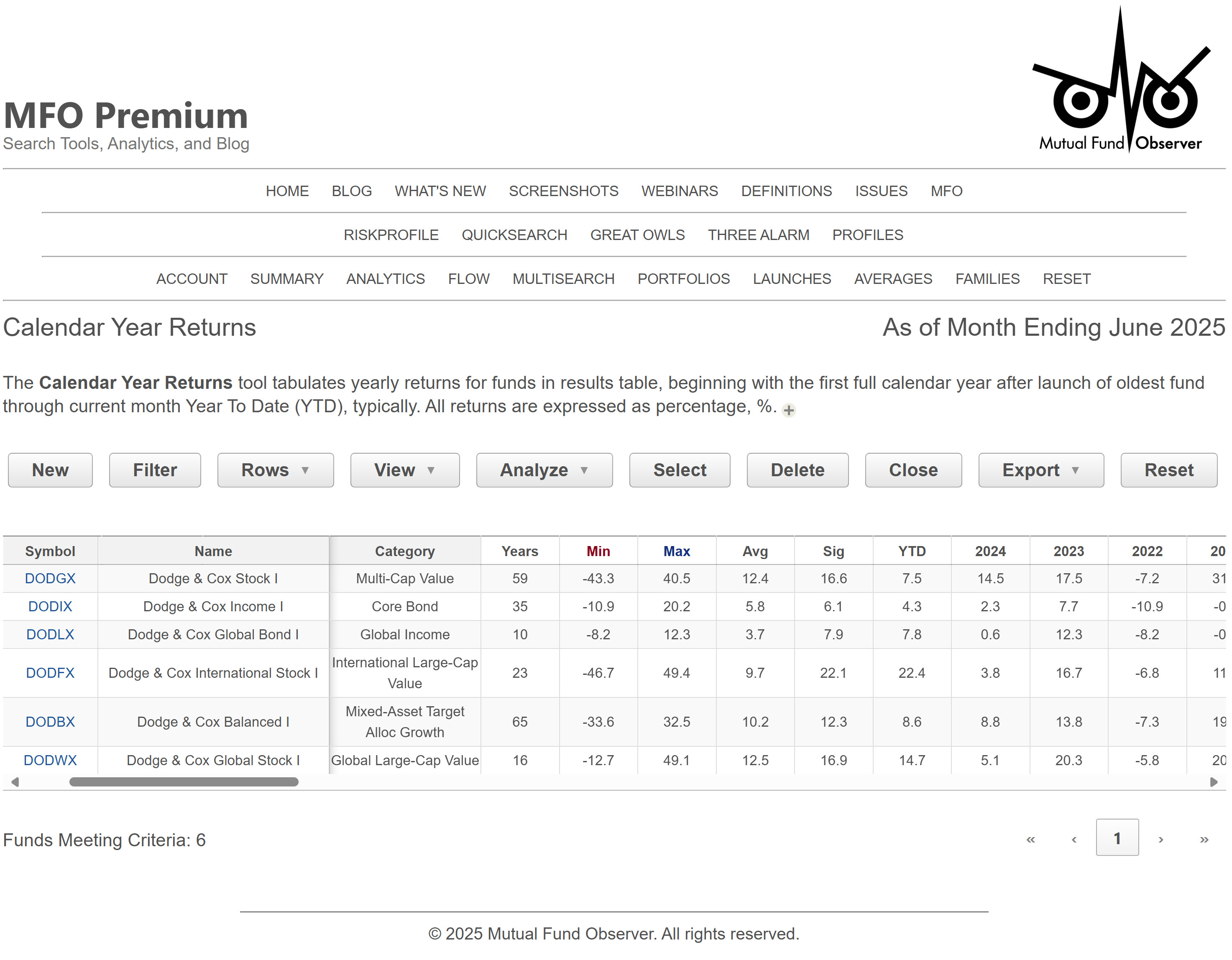This screenshot has width=1232, height=960.
Task: Navigate to GREAT OWLS page
Action: (637, 235)
